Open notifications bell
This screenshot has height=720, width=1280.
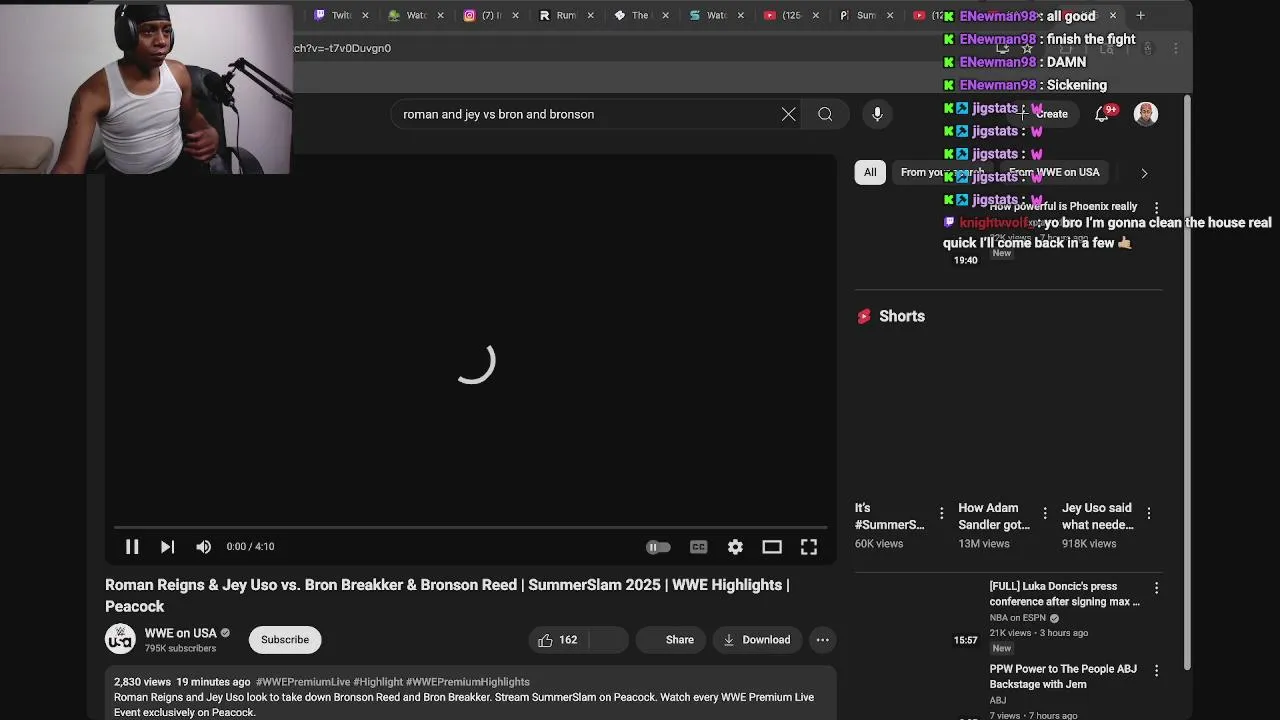tap(1103, 114)
